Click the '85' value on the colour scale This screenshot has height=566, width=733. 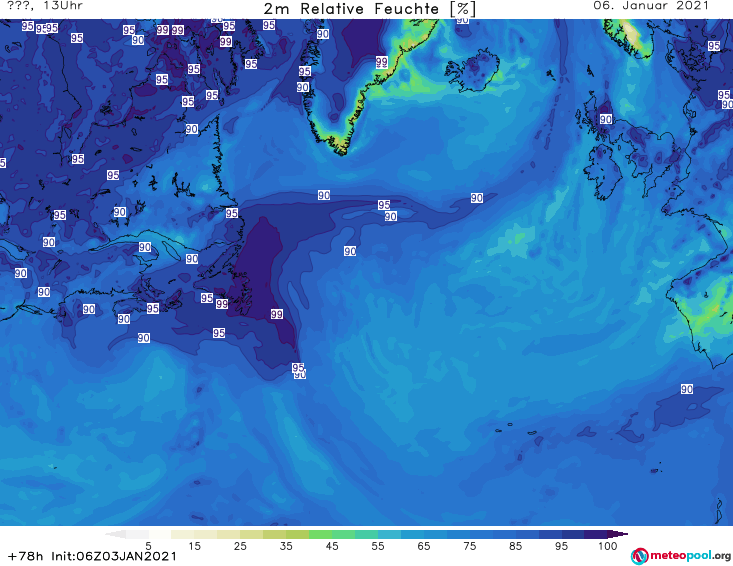pos(515,546)
